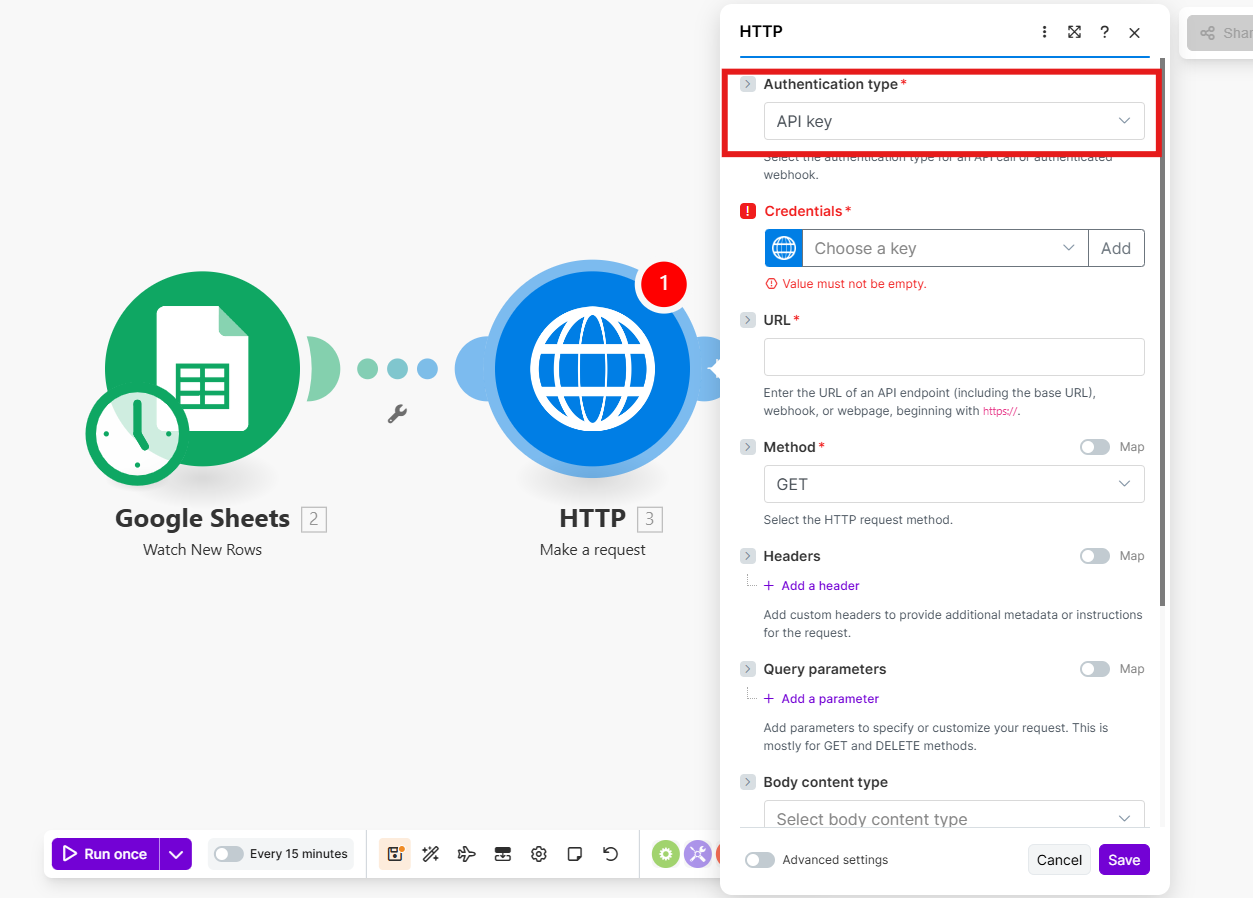1253x898 pixels.
Task: Click the Save button in the HTTP panel
Action: [x=1123, y=859]
